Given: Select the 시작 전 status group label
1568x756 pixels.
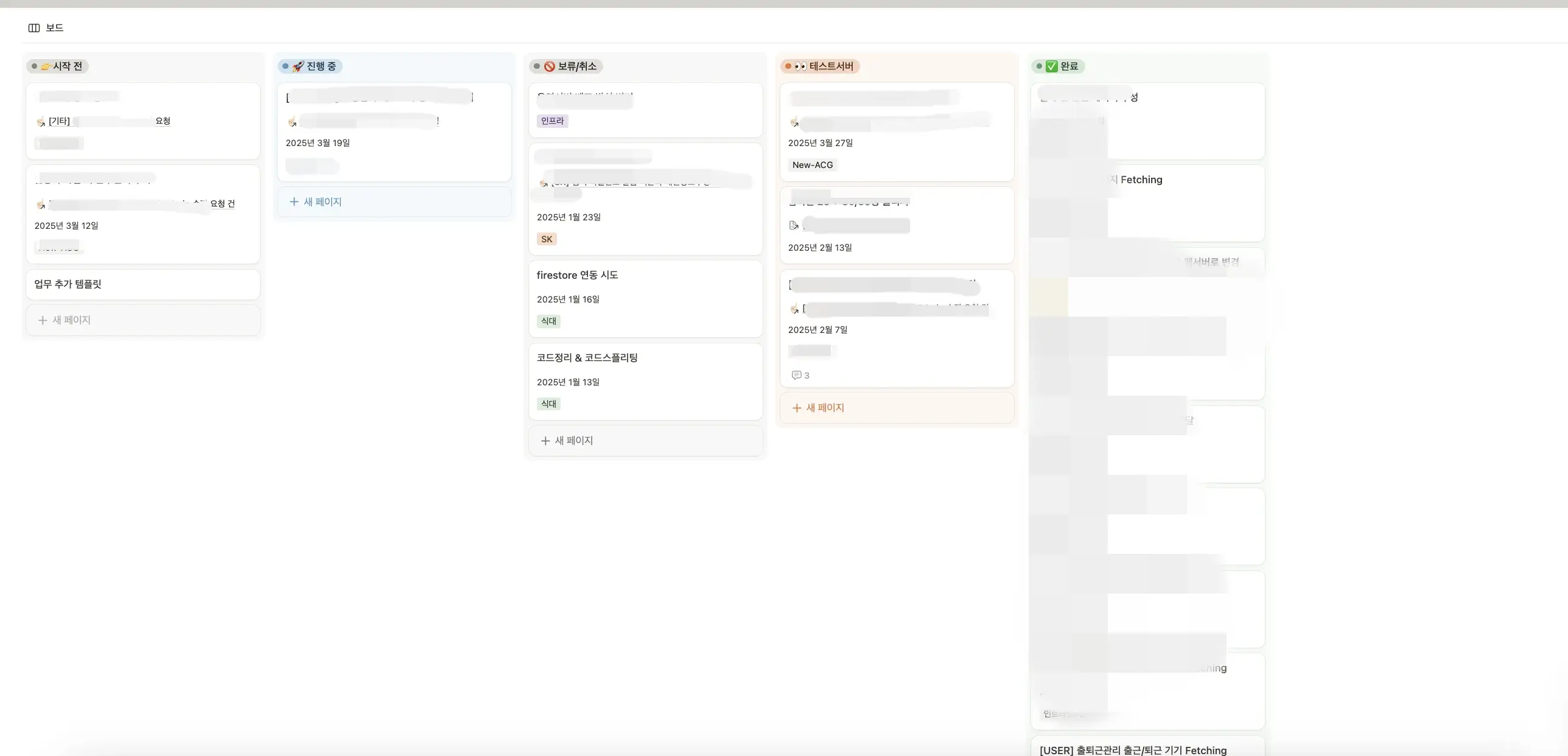Looking at the screenshot, I should click(x=66, y=66).
